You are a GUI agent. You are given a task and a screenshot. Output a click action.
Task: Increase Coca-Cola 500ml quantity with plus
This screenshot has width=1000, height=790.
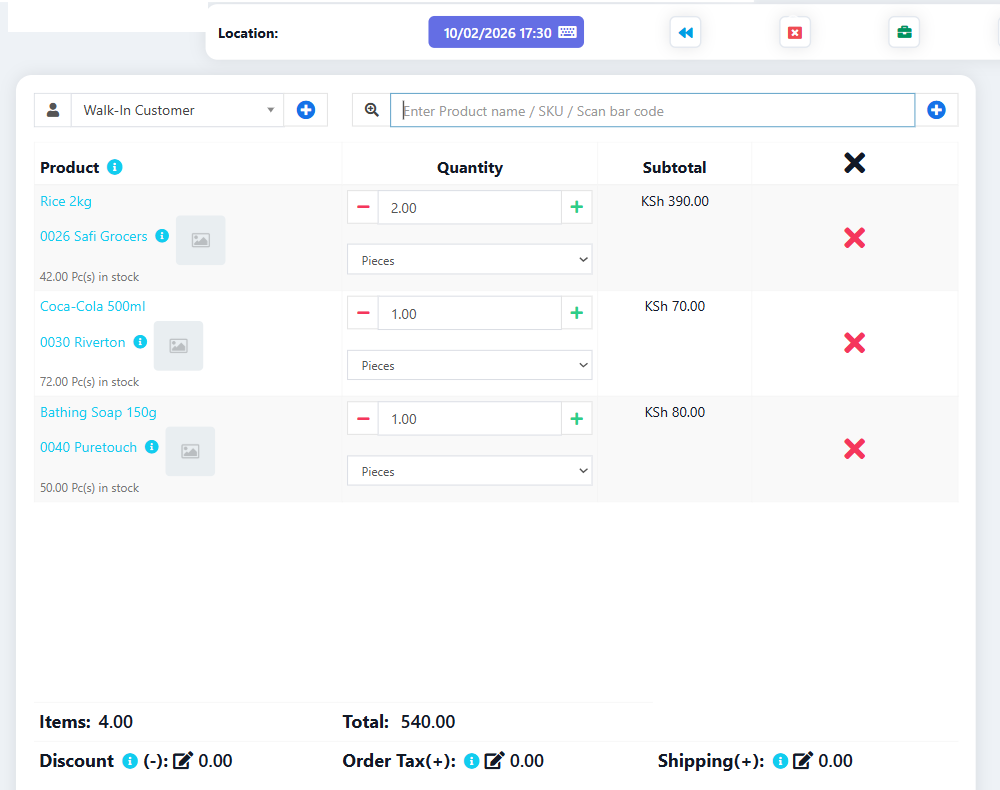[x=577, y=313]
